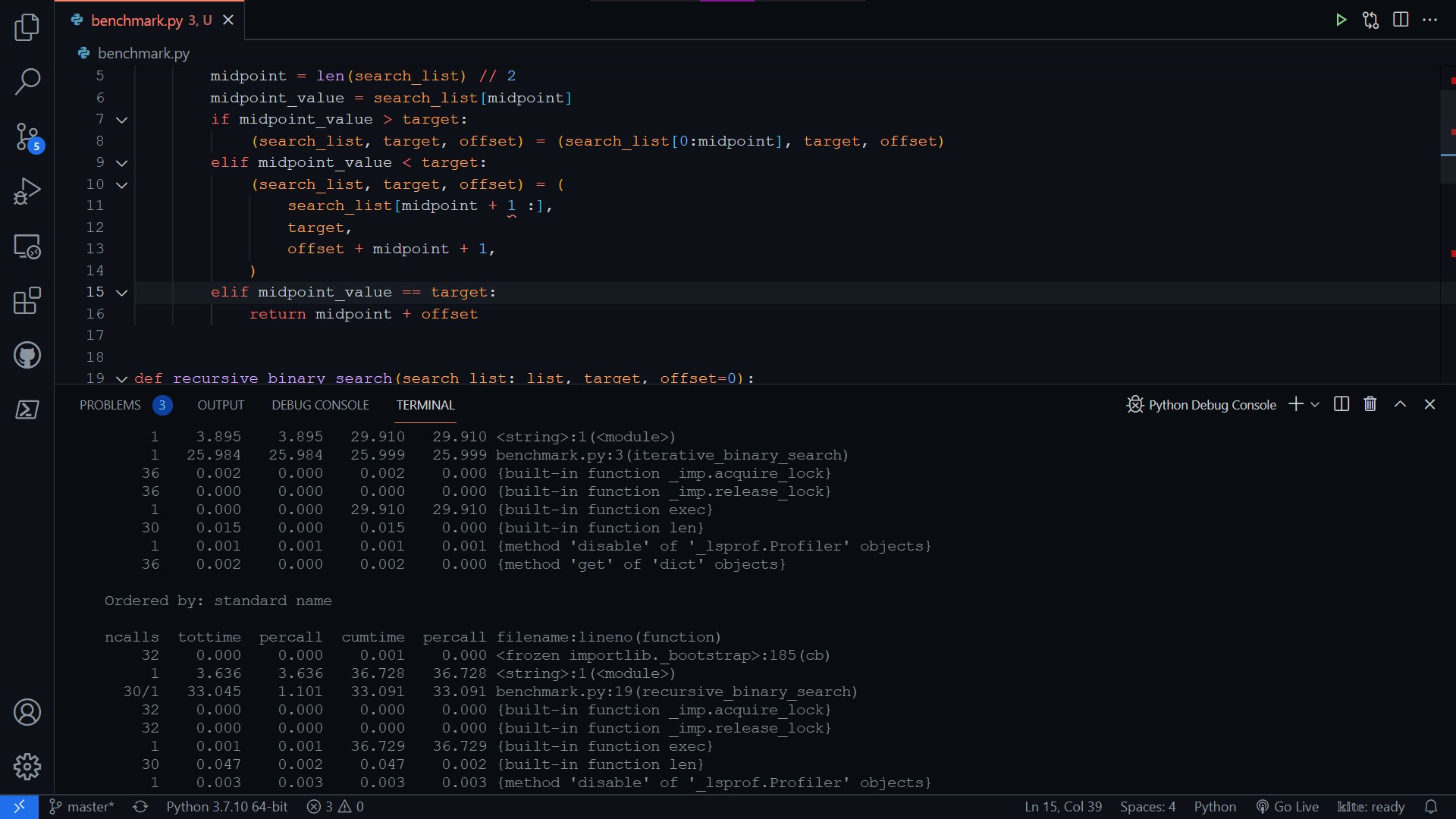Select the benchmark.py editor tab

point(151,20)
